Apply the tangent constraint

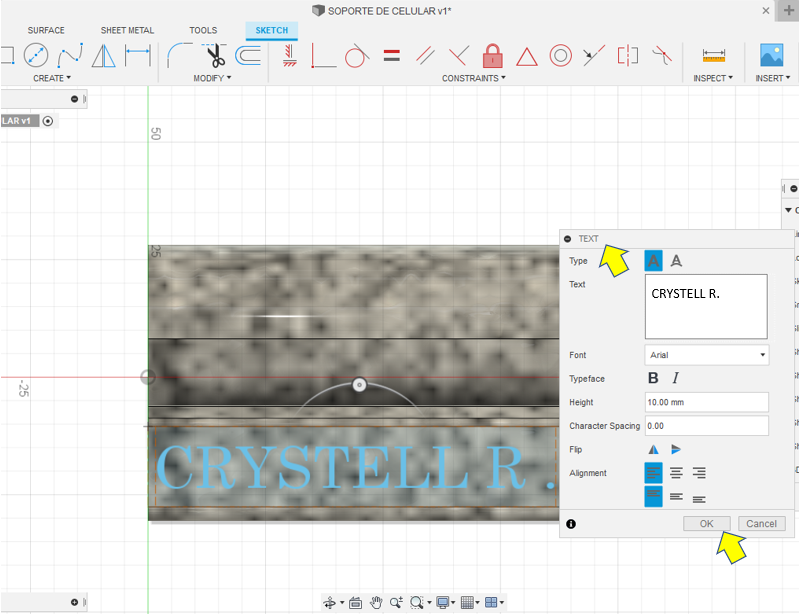357,56
